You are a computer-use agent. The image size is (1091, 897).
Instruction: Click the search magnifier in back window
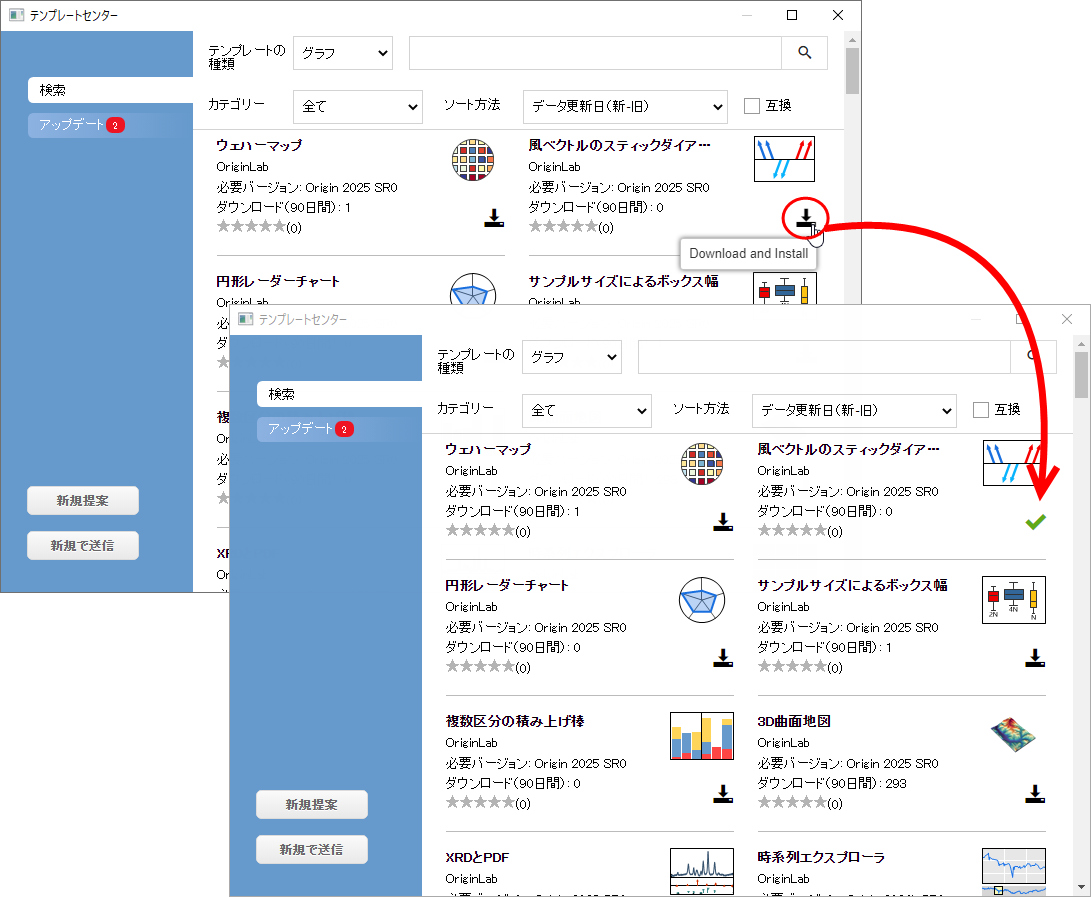tap(804, 53)
